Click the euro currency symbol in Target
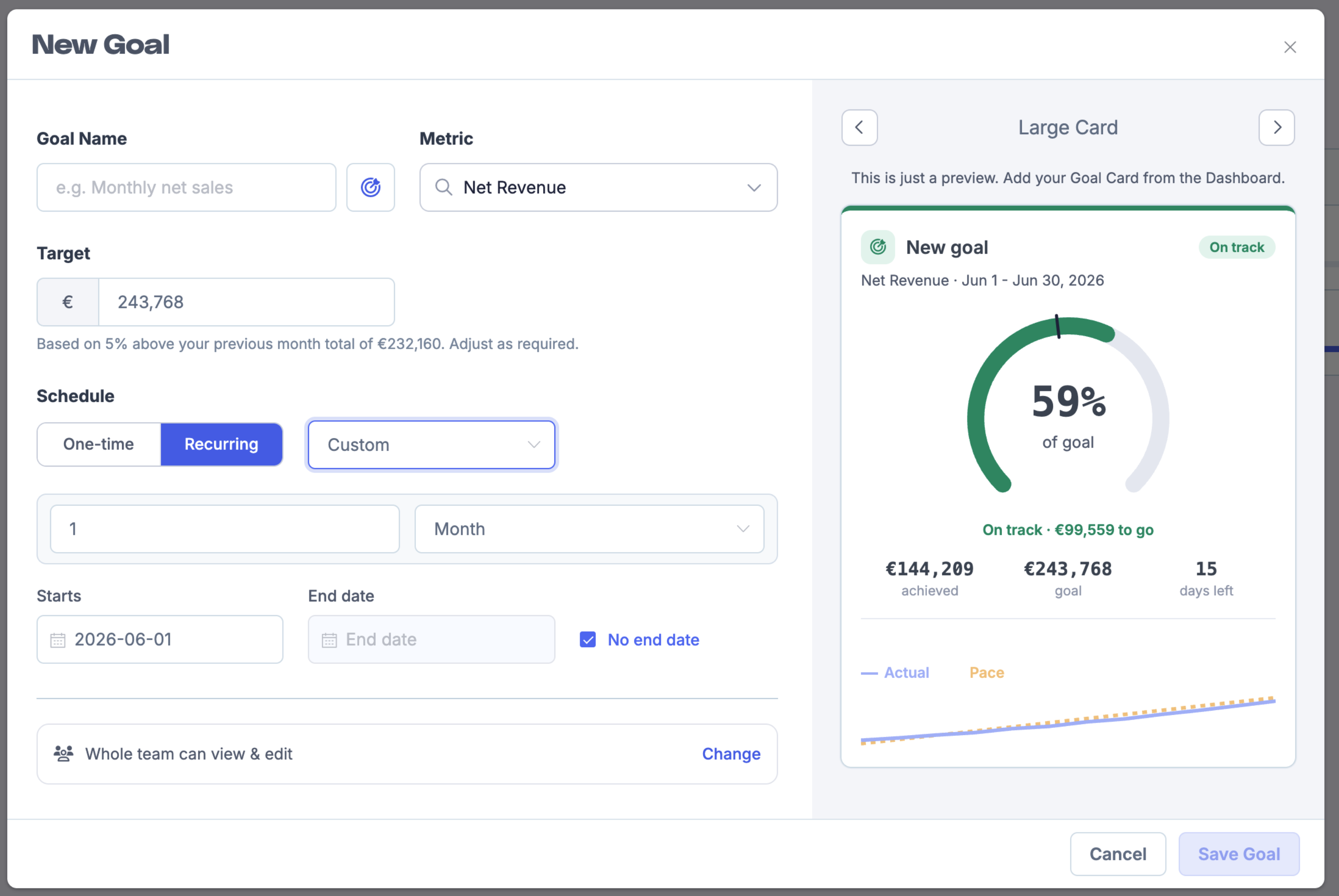The width and height of the screenshot is (1339, 896). (x=68, y=302)
